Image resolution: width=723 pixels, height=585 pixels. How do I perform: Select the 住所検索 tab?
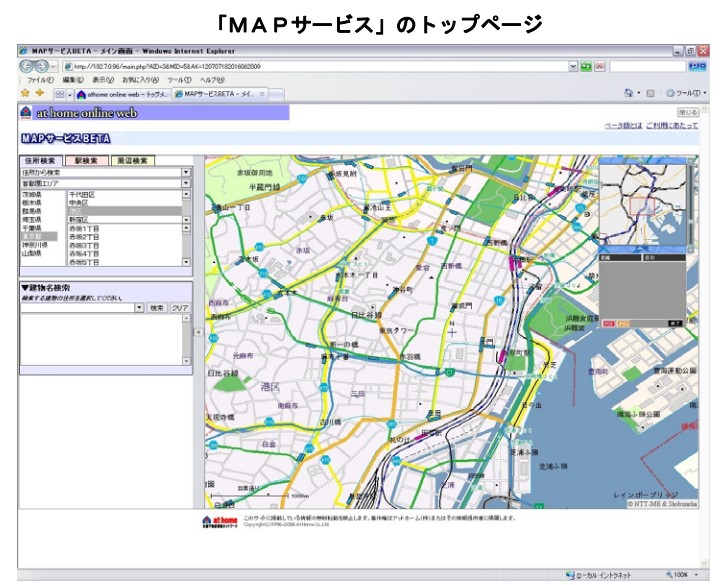point(41,161)
